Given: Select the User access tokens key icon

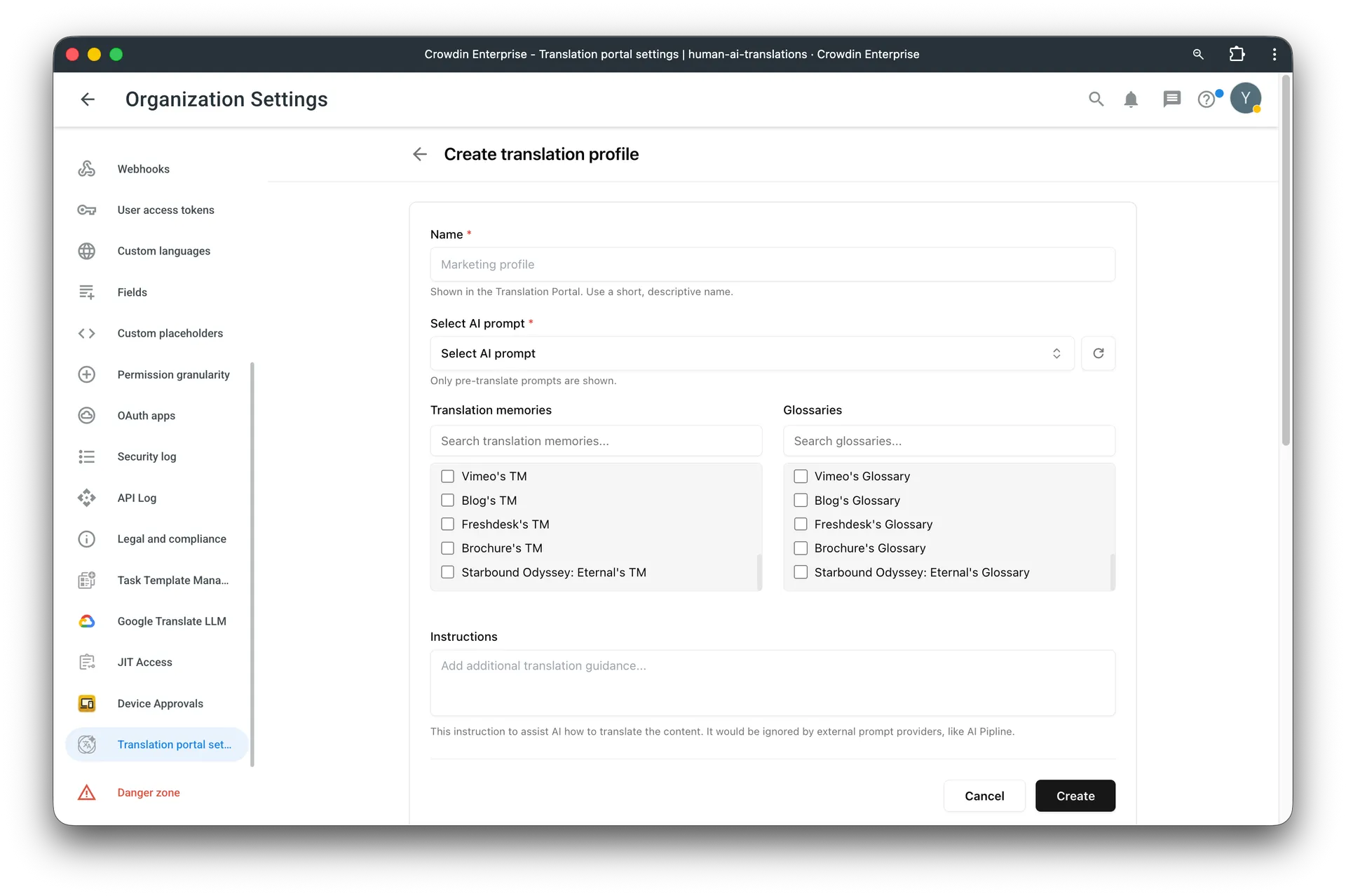Looking at the screenshot, I should pos(86,210).
